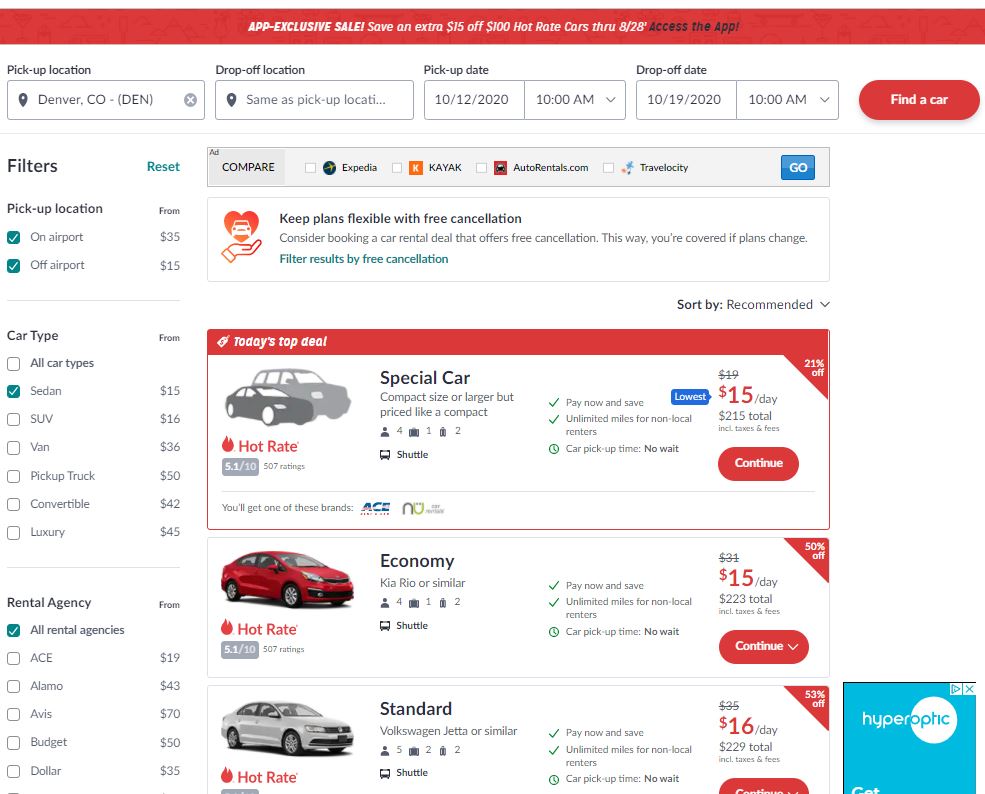Viewport: 985px width, 794px height.
Task: Check the Dollar rental agency
Action: 13,771
